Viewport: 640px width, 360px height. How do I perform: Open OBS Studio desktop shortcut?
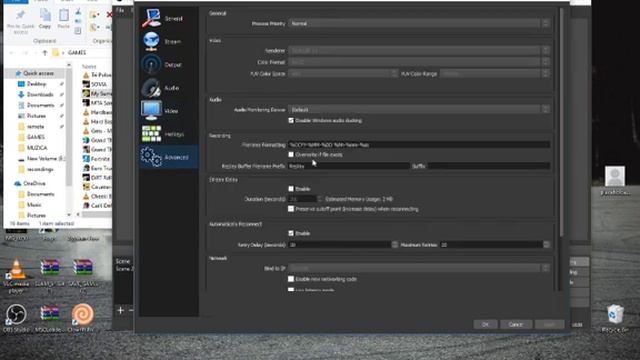[16, 317]
